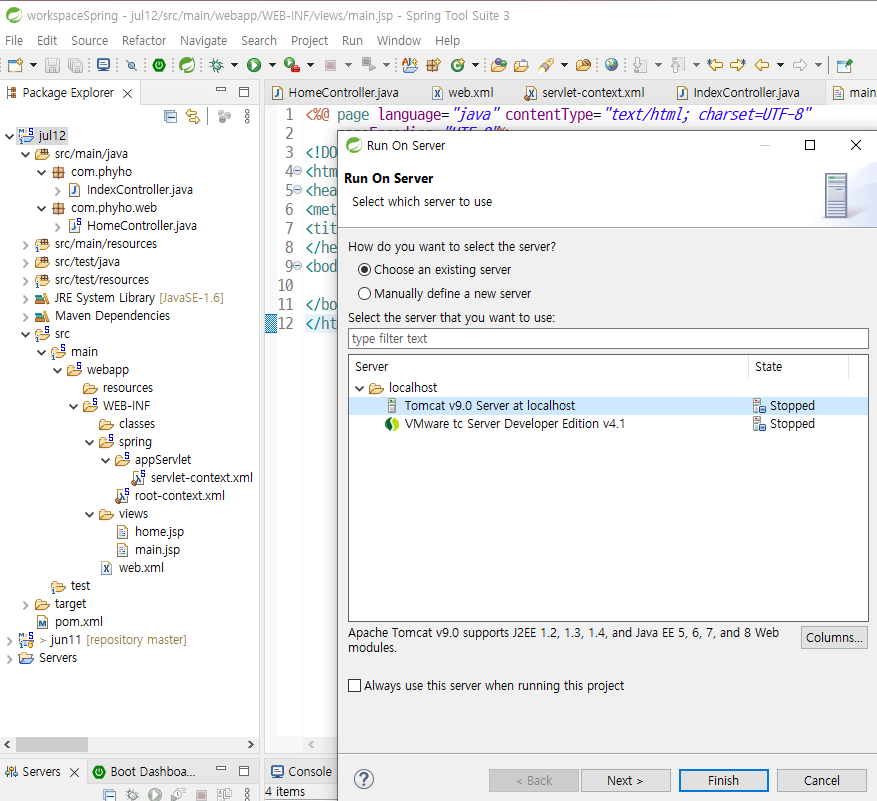Click the green Boot Dashboard power icon in toolbar
Image resolution: width=877 pixels, height=801 pixels.
click(159, 65)
